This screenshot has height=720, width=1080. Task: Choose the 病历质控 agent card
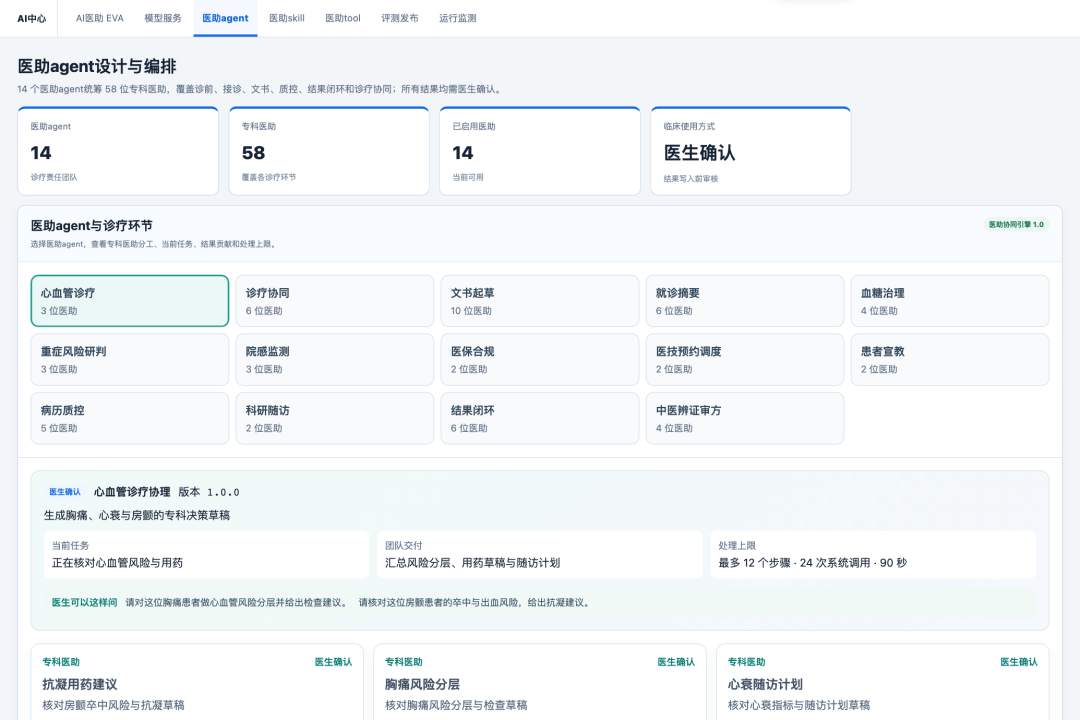[x=129, y=418]
